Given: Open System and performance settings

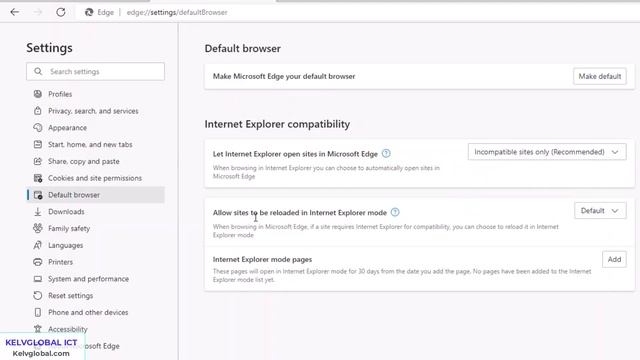Looking at the screenshot, I should click(x=89, y=279).
